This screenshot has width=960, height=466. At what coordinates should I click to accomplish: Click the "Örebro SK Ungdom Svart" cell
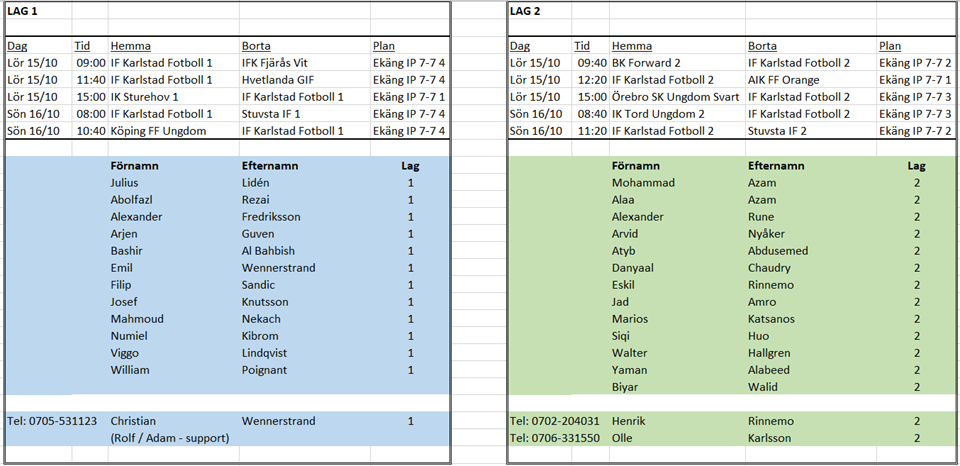(x=675, y=97)
